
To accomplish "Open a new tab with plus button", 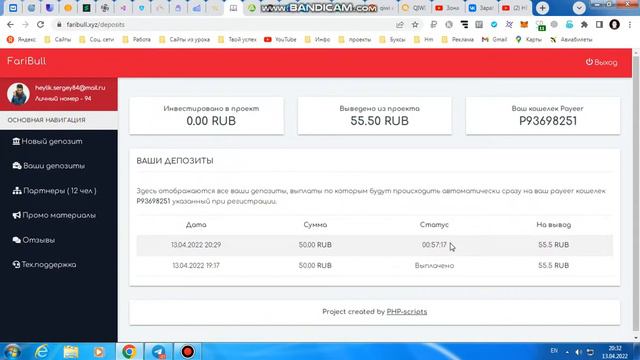I will tap(542, 8).
